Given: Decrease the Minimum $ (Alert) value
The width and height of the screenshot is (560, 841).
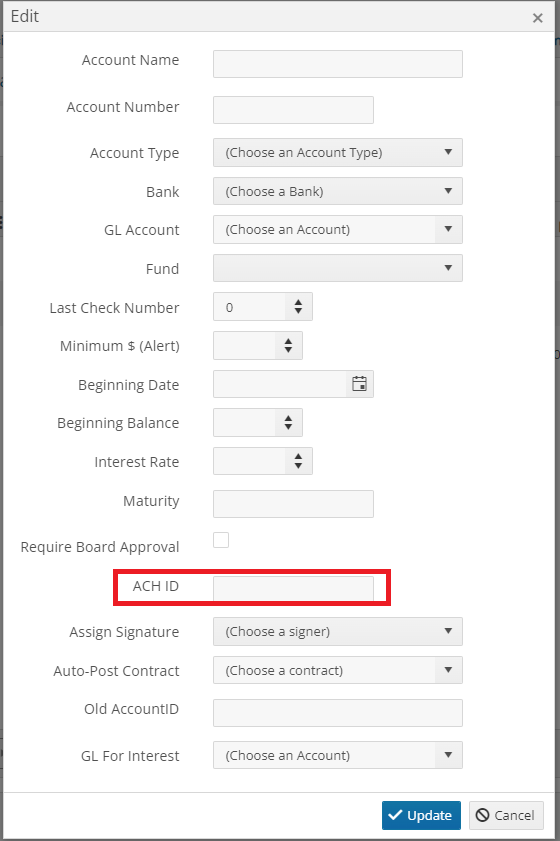Looking at the screenshot, I should coord(288,350).
